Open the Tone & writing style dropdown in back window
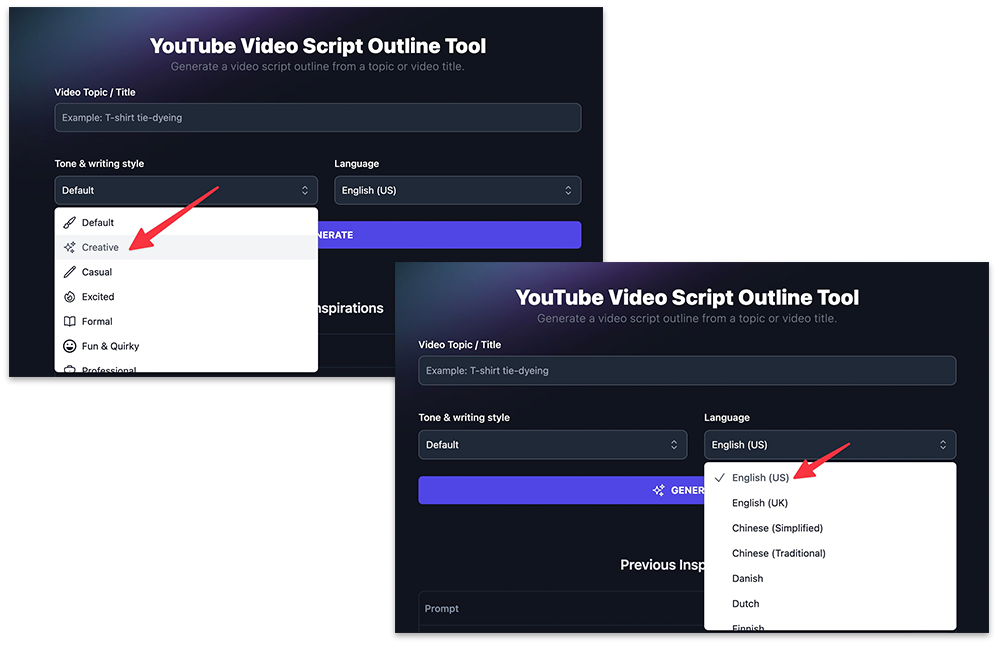Screen dimensions: 1000x646 (186, 190)
